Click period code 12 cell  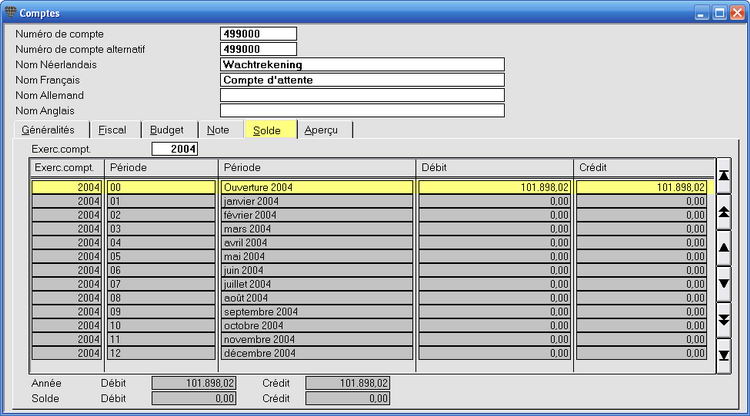click(x=161, y=354)
